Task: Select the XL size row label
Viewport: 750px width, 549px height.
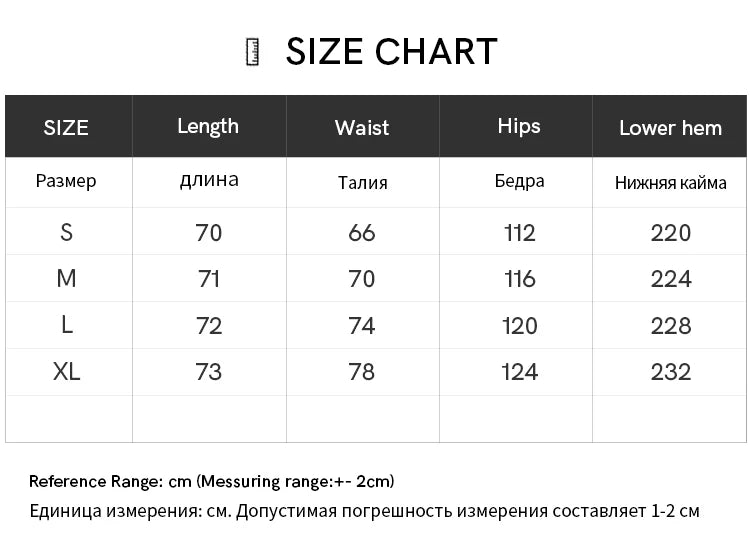Action: pos(67,372)
